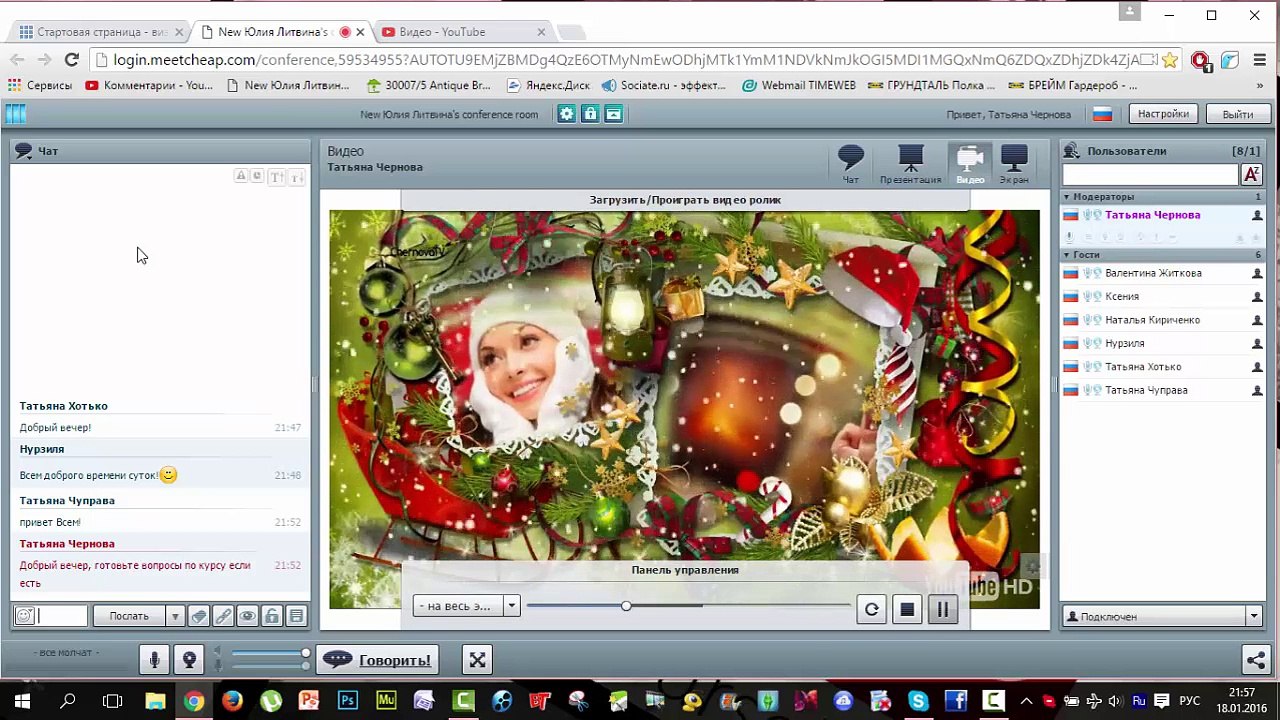Sort users with the A-Z icon
Viewport: 1280px width, 720px height.
[x=1251, y=175]
